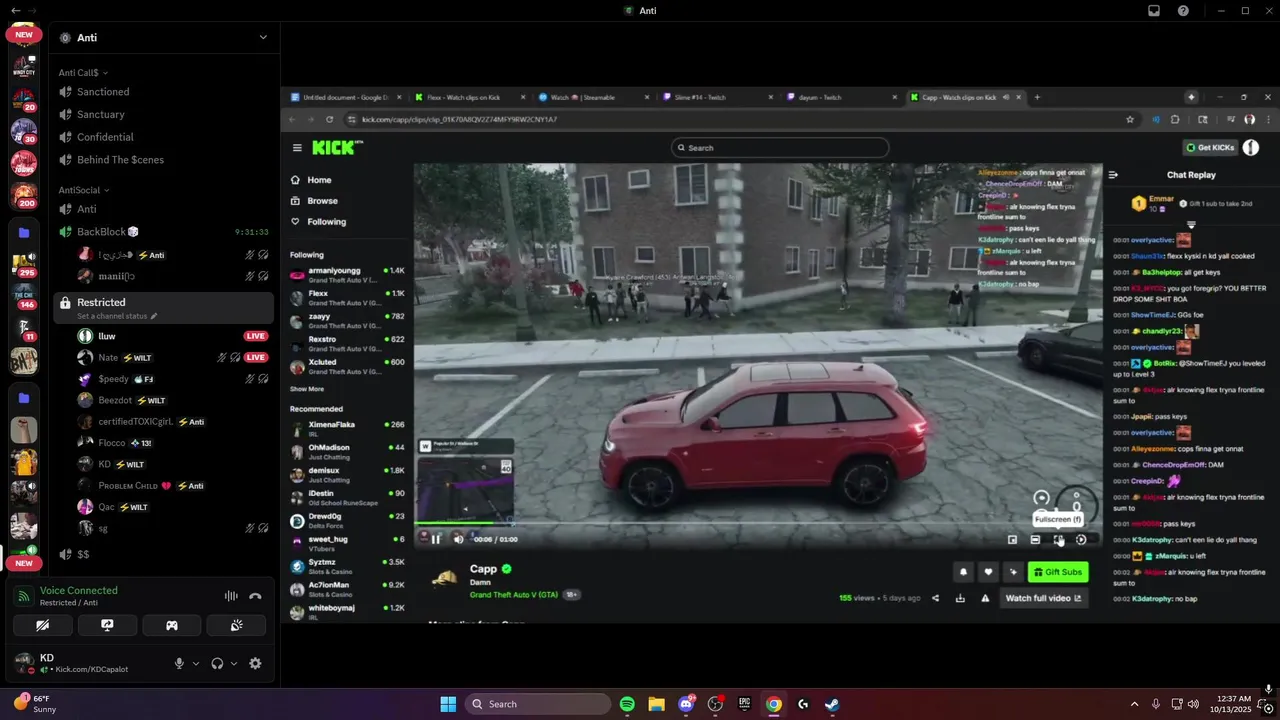1280x720 pixels.
Task: Mute the Discord microphone
Action: pyautogui.click(x=180, y=663)
